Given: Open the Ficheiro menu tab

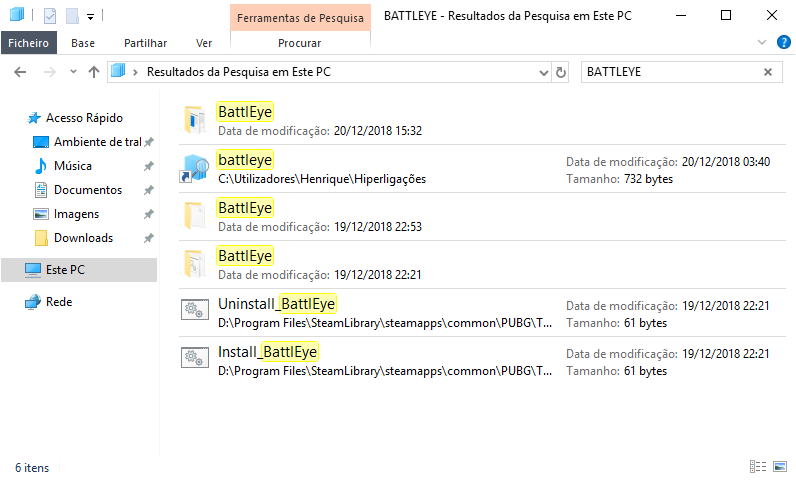Looking at the screenshot, I should tap(28, 43).
